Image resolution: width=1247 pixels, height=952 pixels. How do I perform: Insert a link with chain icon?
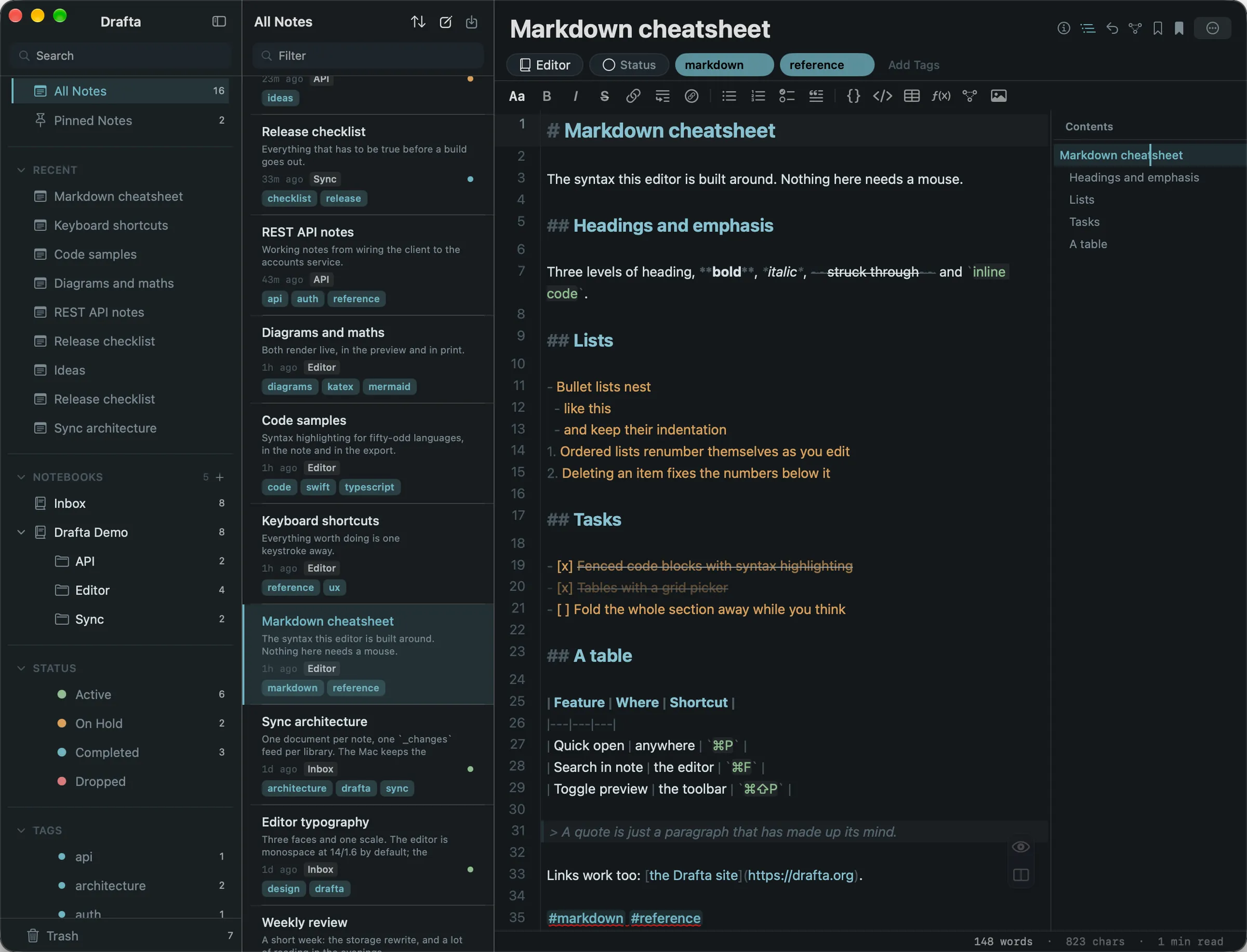pos(633,96)
